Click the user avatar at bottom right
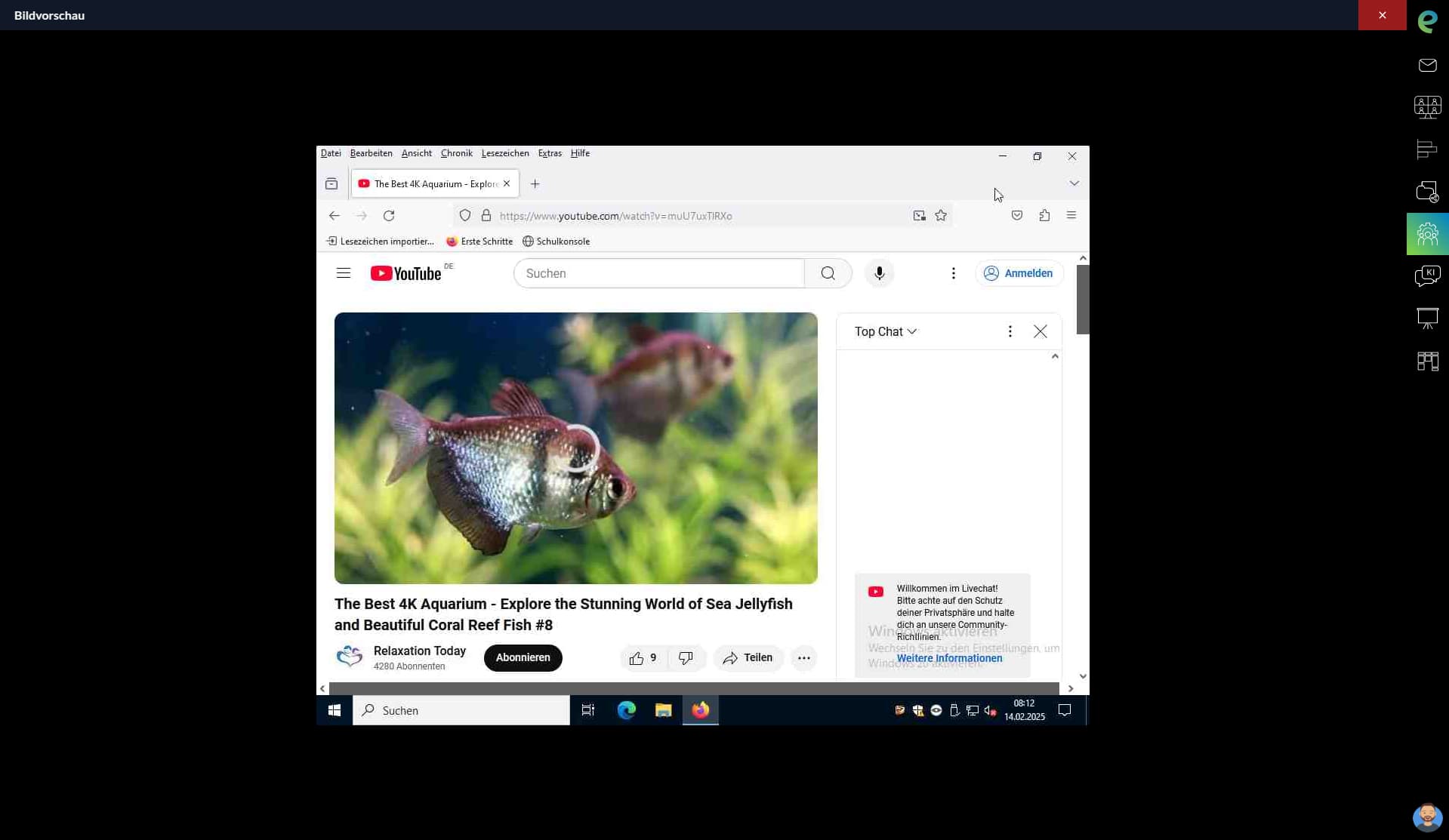 (1427, 817)
